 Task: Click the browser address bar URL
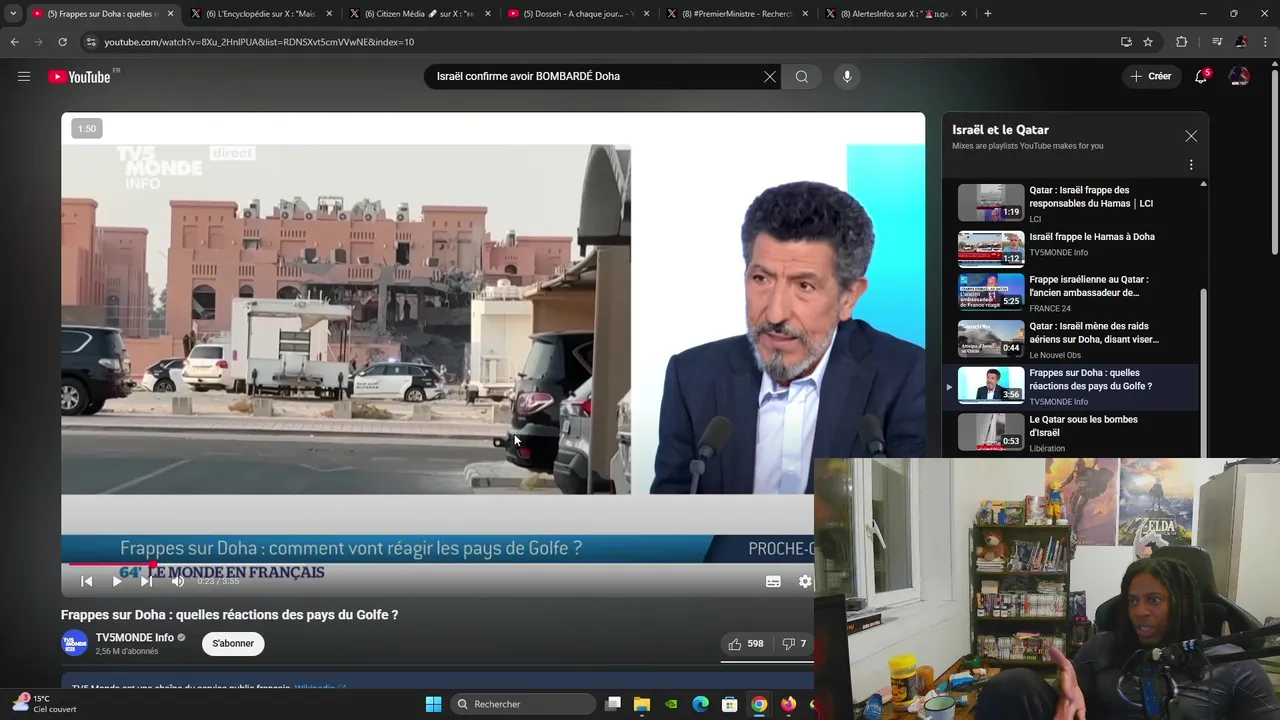[259, 42]
